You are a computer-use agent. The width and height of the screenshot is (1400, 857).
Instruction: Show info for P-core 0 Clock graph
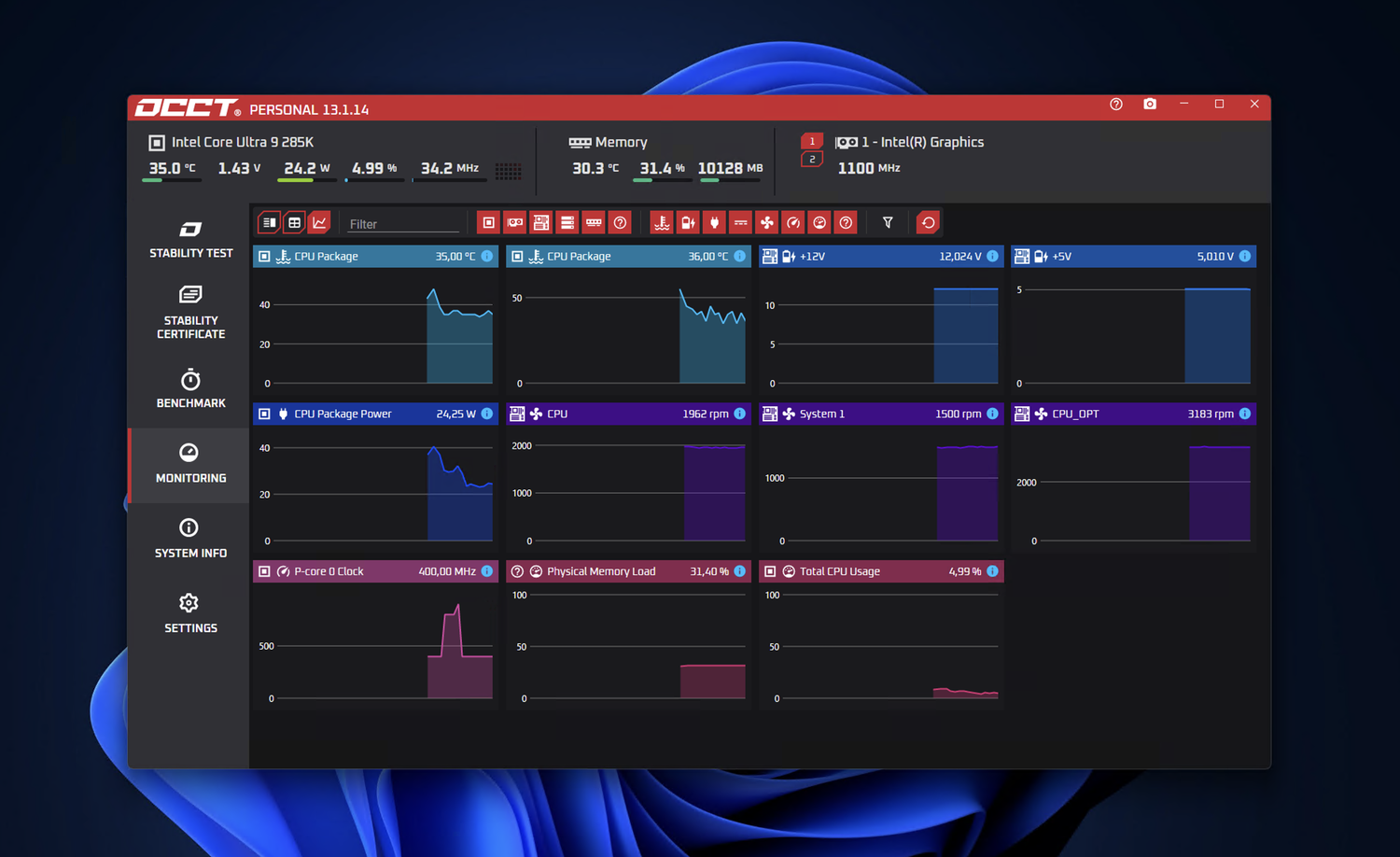(486, 571)
